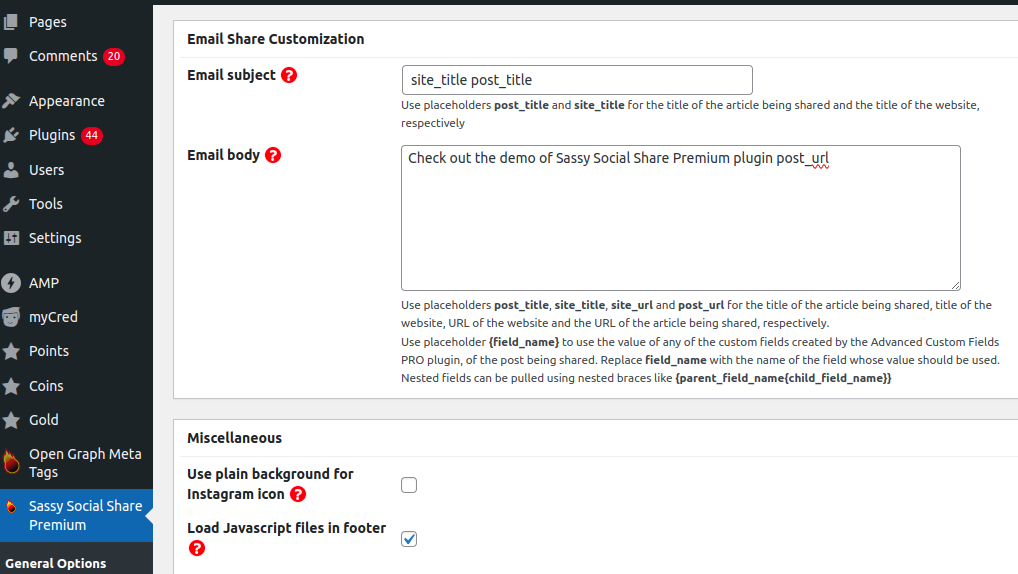Select General Options submenu link

pyautogui.click(x=56, y=563)
